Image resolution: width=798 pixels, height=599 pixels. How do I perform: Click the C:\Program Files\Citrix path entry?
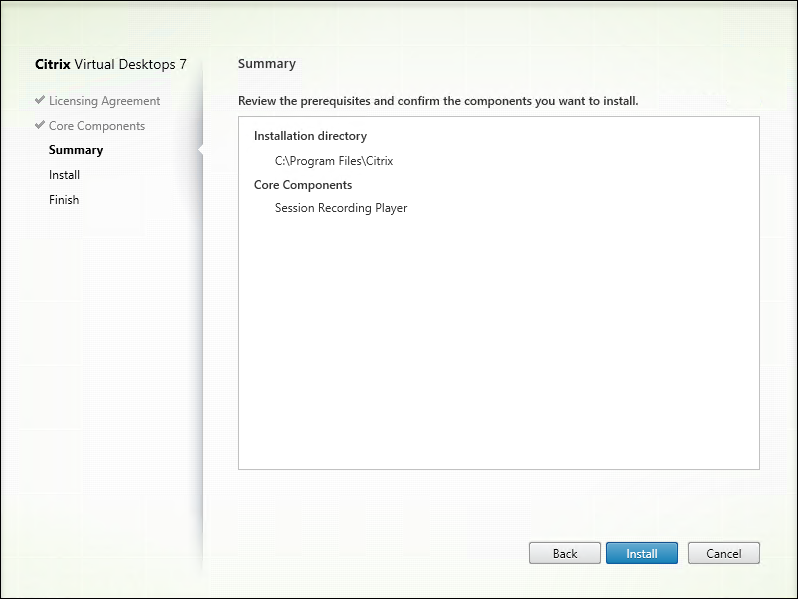tap(327, 160)
